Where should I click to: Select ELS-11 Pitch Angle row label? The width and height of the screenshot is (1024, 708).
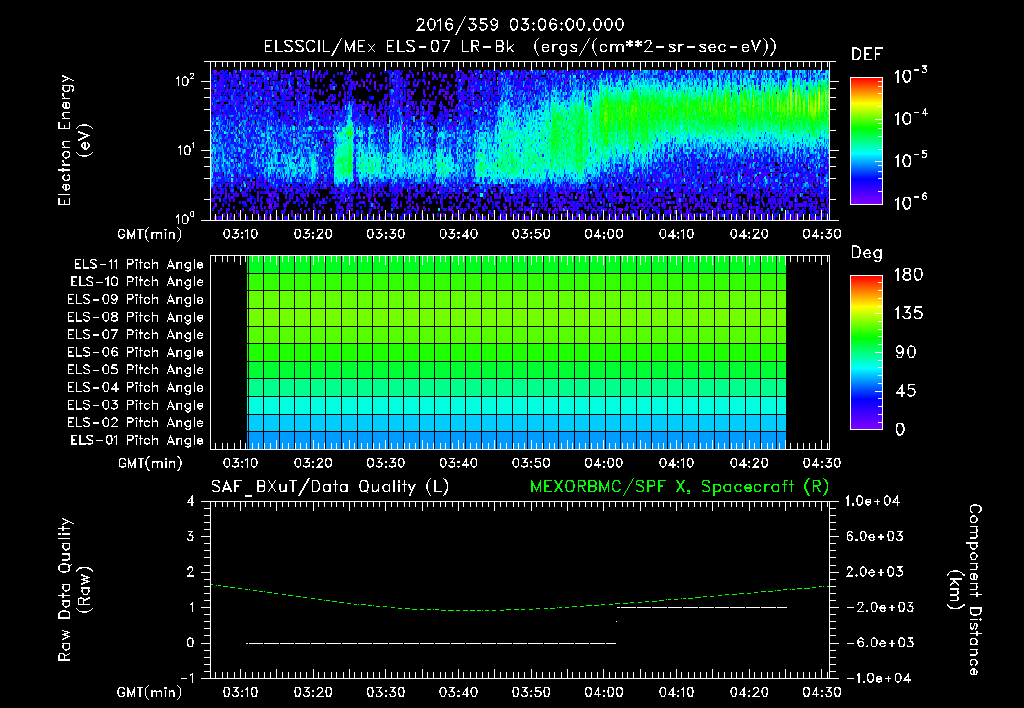(x=138, y=265)
